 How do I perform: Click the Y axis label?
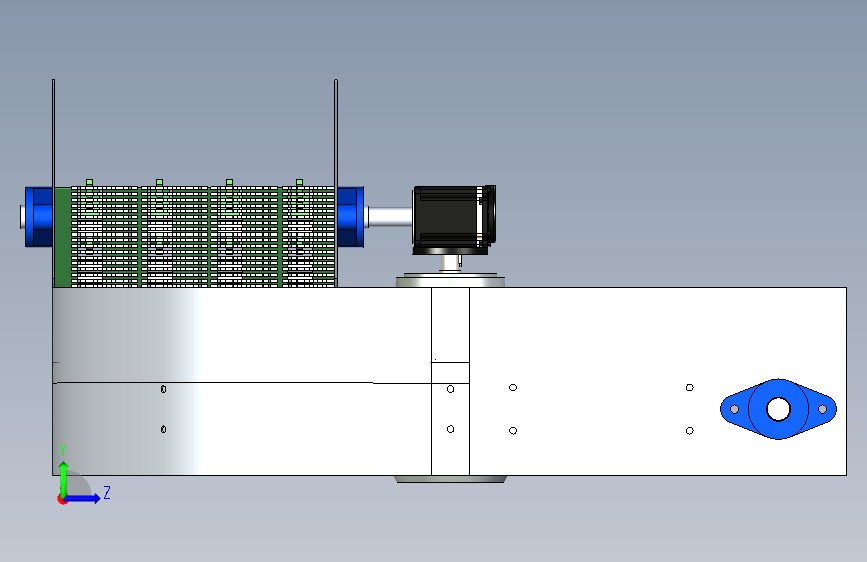(x=63, y=450)
